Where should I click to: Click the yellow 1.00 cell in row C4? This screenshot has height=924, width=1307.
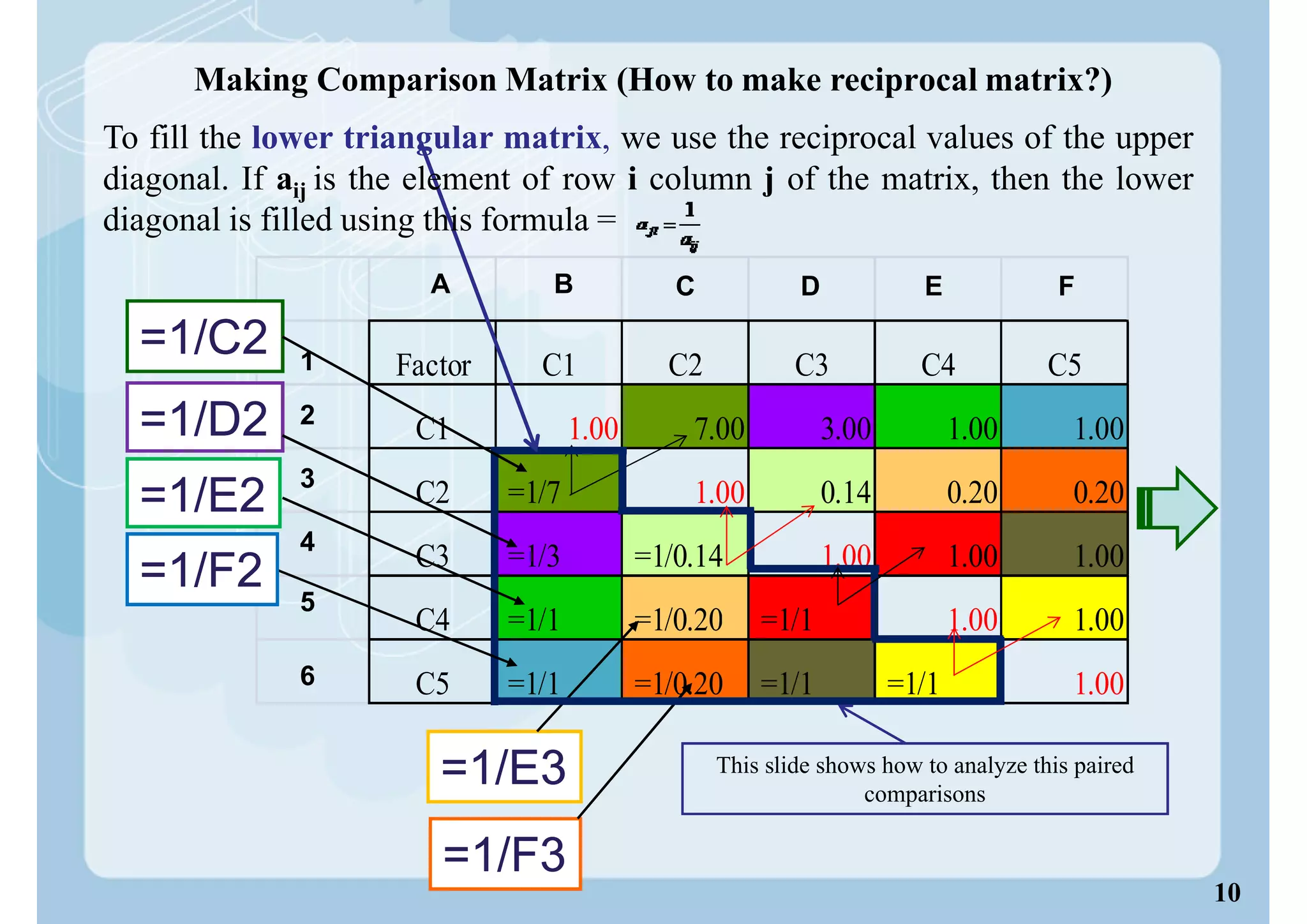click(x=1064, y=607)
